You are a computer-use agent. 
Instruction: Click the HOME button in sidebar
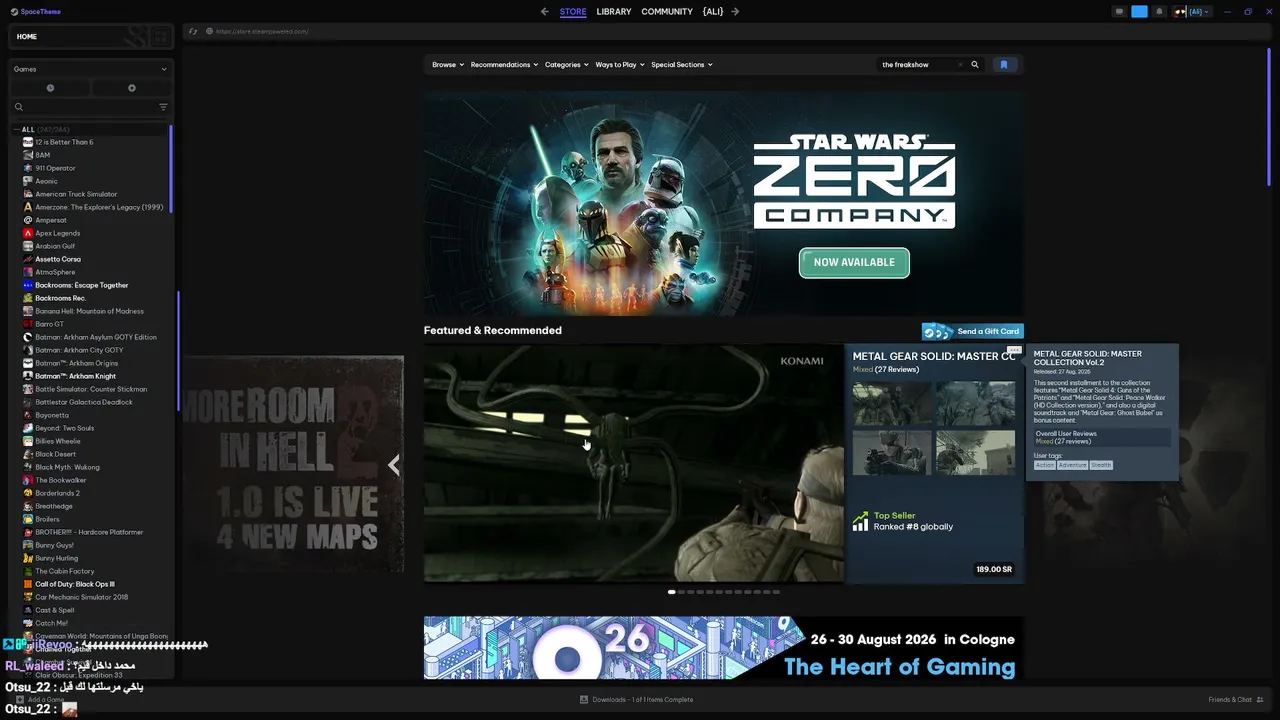pyautogui.click(x=27, y=37)
